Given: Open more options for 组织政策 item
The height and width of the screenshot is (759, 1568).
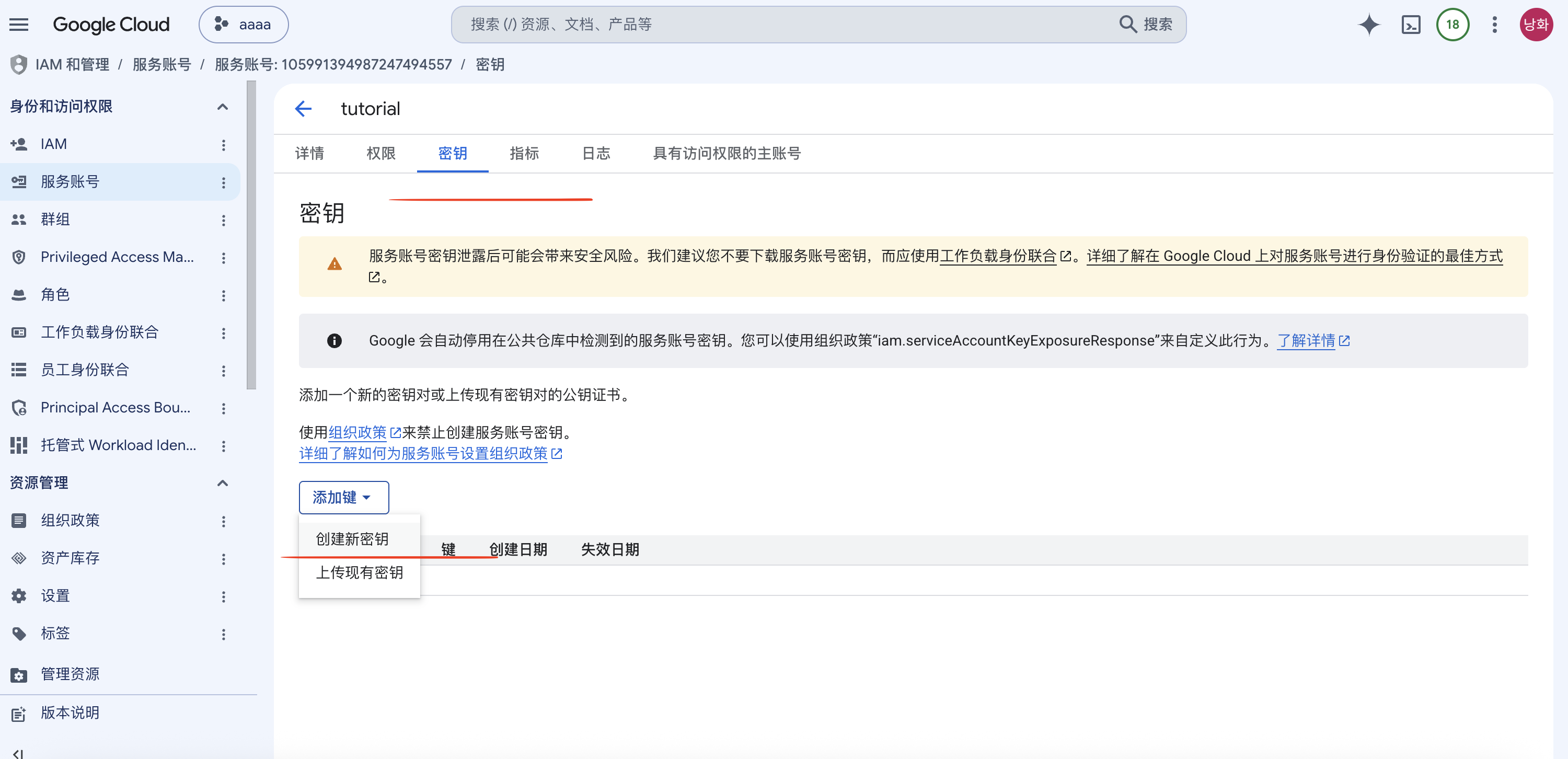Looking at the screenshot, I should (223, 522).
